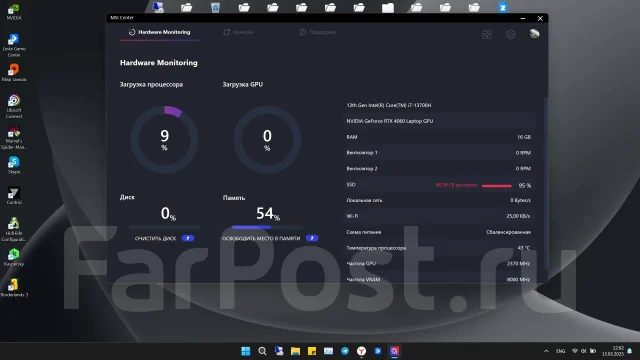This screenshot has height=360, width=640.
Task: Open Borderlands 3 desktop shortcut
Action: 14,288
